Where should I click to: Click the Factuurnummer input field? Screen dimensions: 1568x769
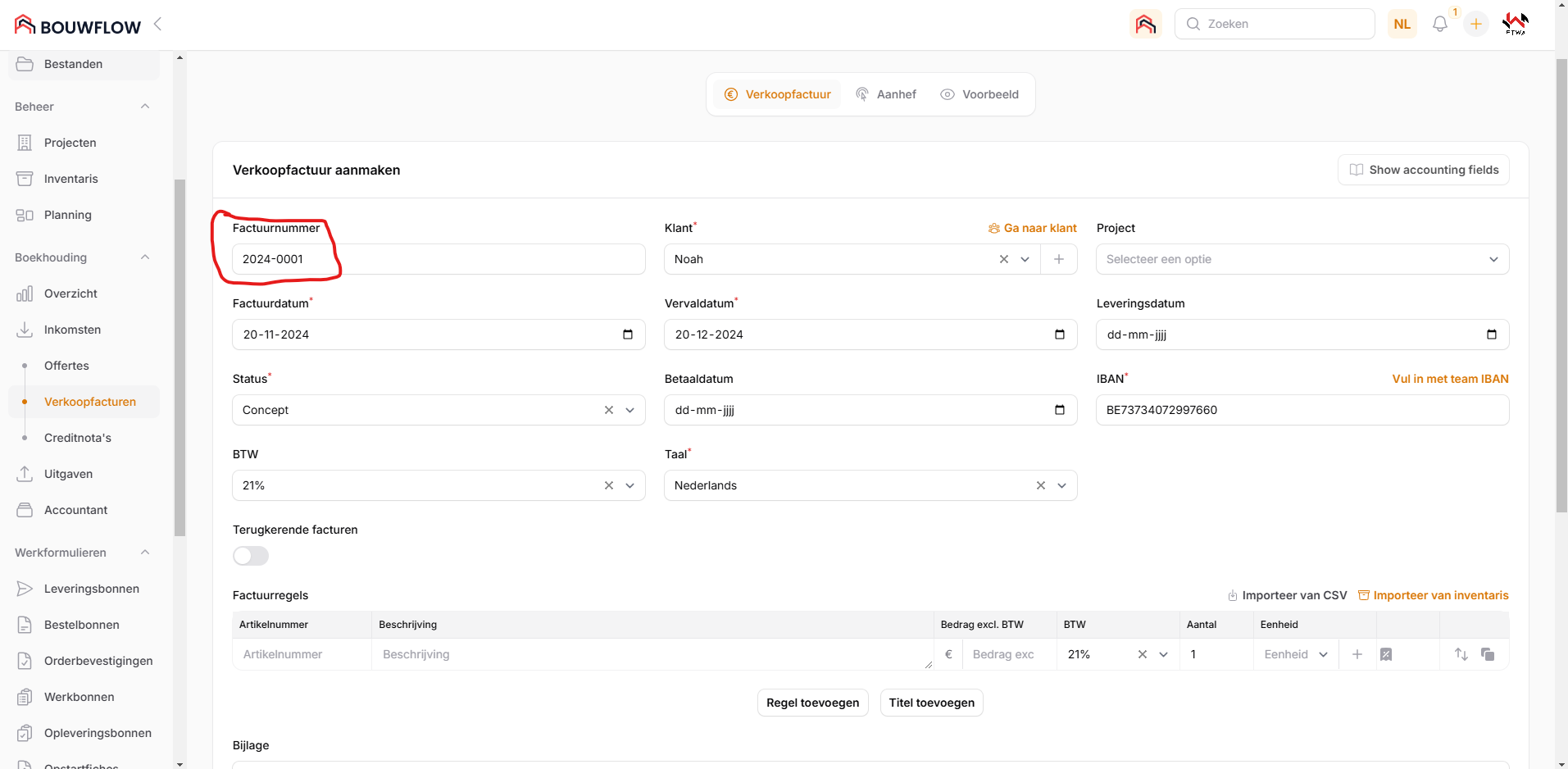click(439, 259)
